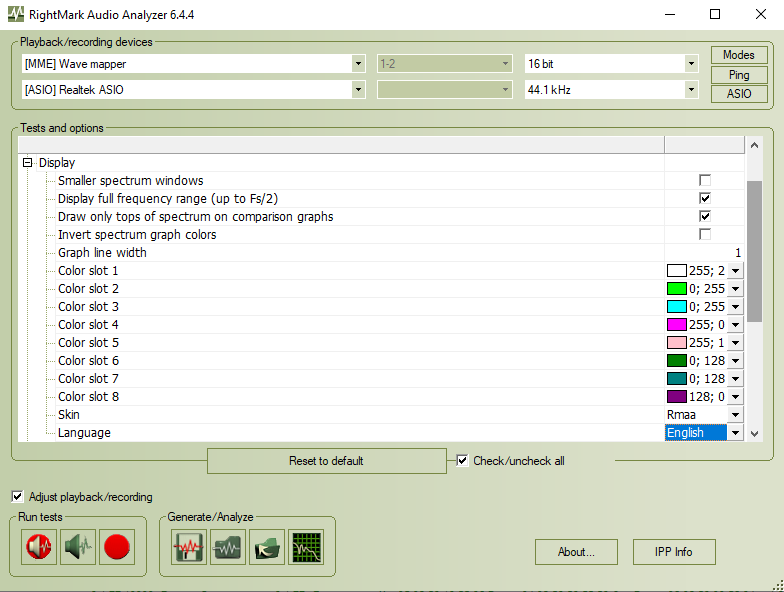This screenshot has height=592, width=784.
Task: Open Color slot 4 dropdown arrow
Action: coord(735,324)
